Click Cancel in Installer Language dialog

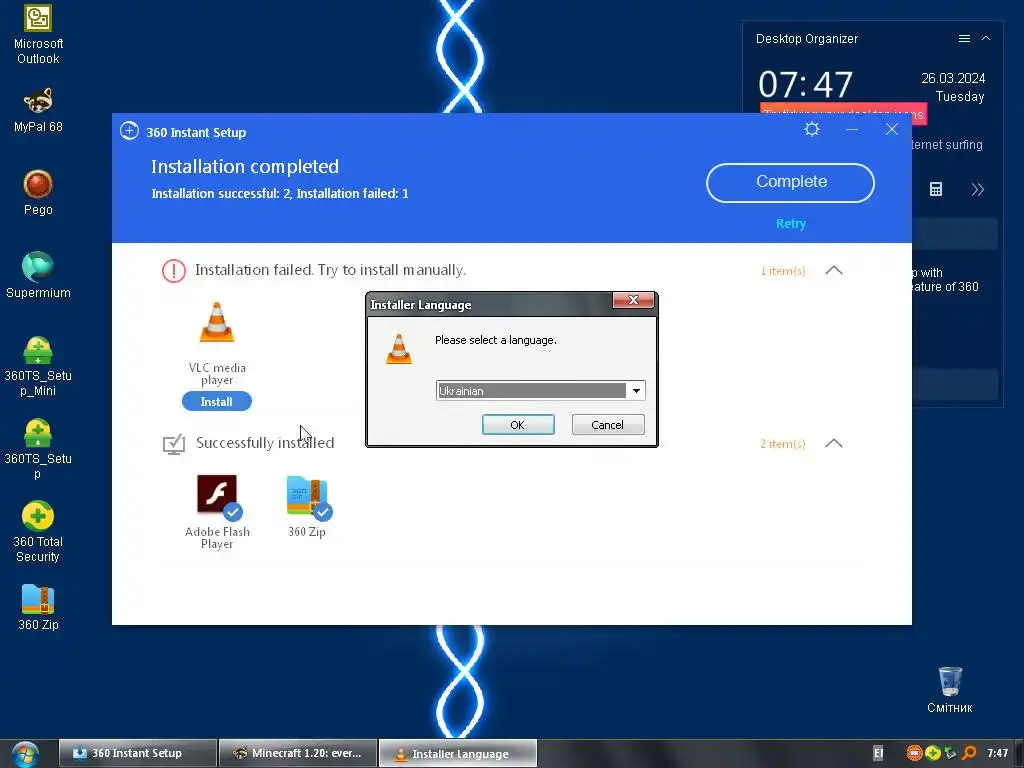tap(608, 425)
